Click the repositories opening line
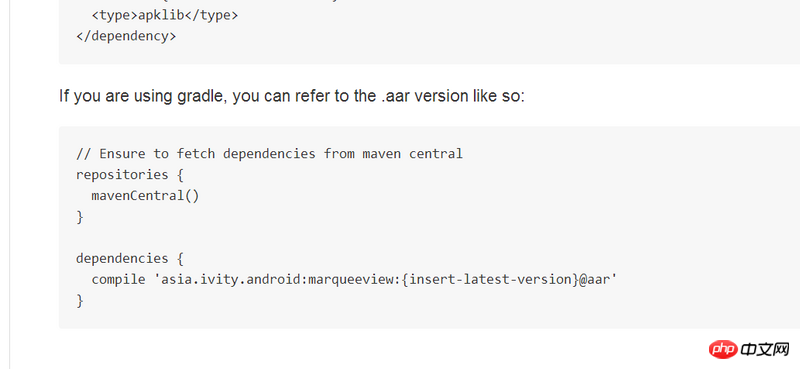800x369 pixels. pyautogui.click(x=130, y=175)
